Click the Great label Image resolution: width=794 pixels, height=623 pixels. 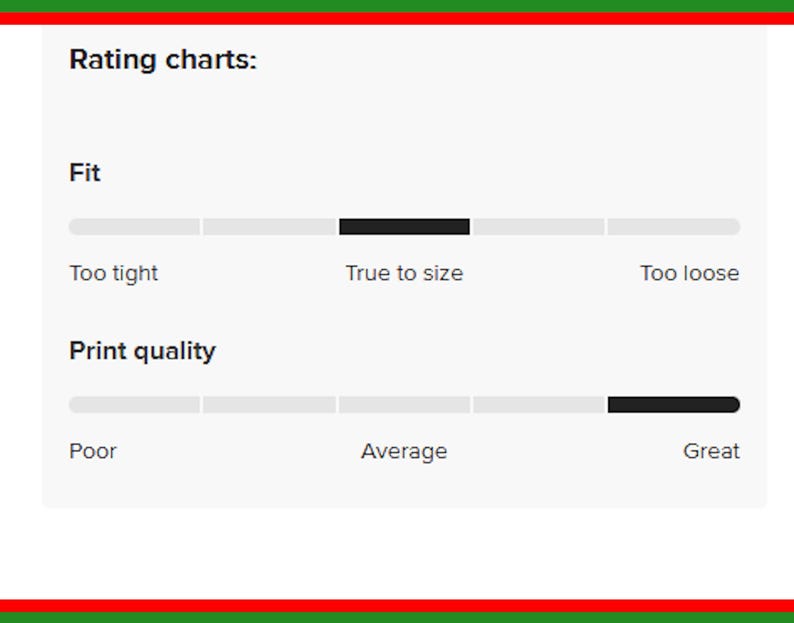pyautogui.click(x=711, y=451)
